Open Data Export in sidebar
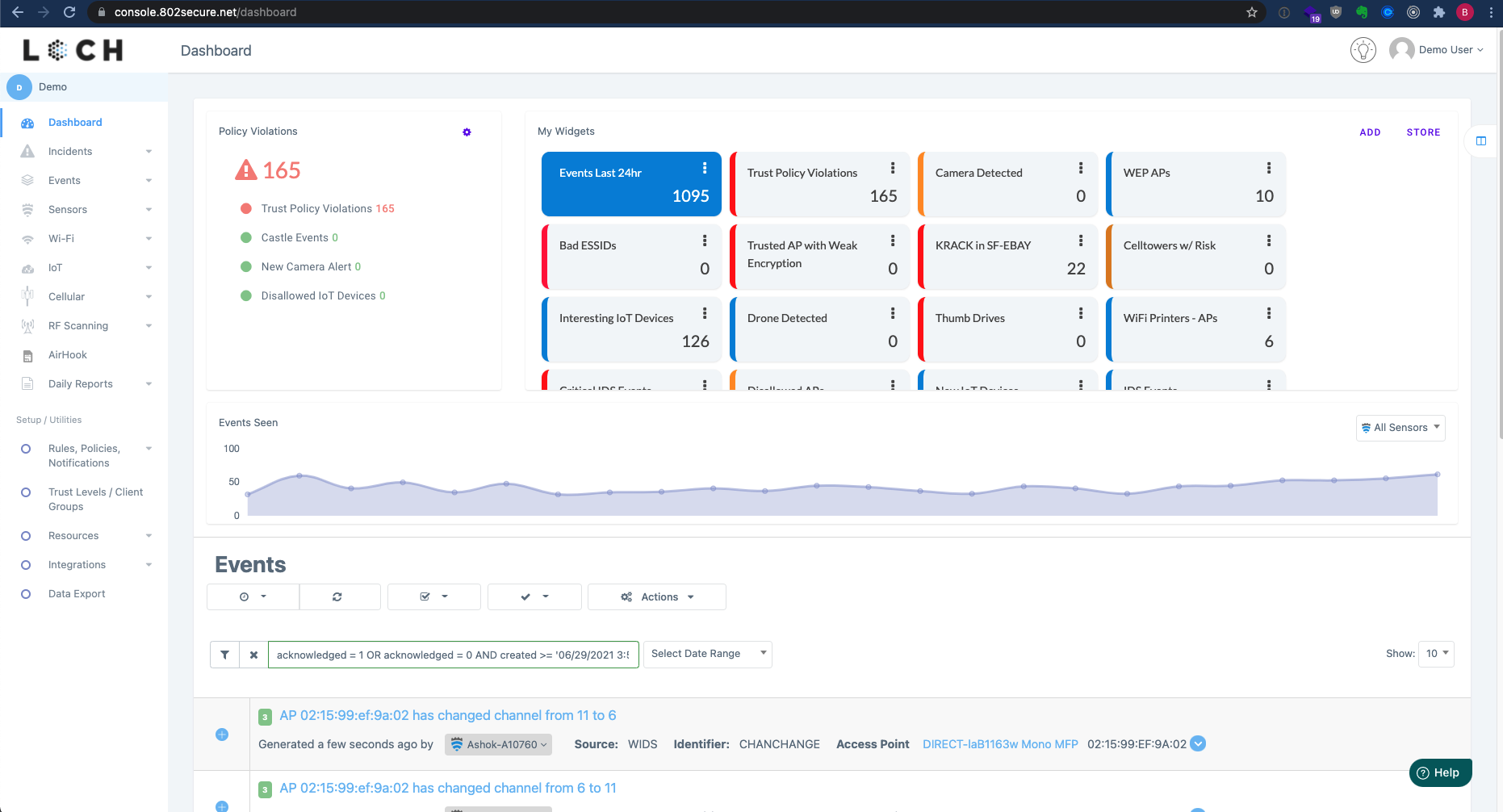This screenshot has height=812, width=1503. 77,594
